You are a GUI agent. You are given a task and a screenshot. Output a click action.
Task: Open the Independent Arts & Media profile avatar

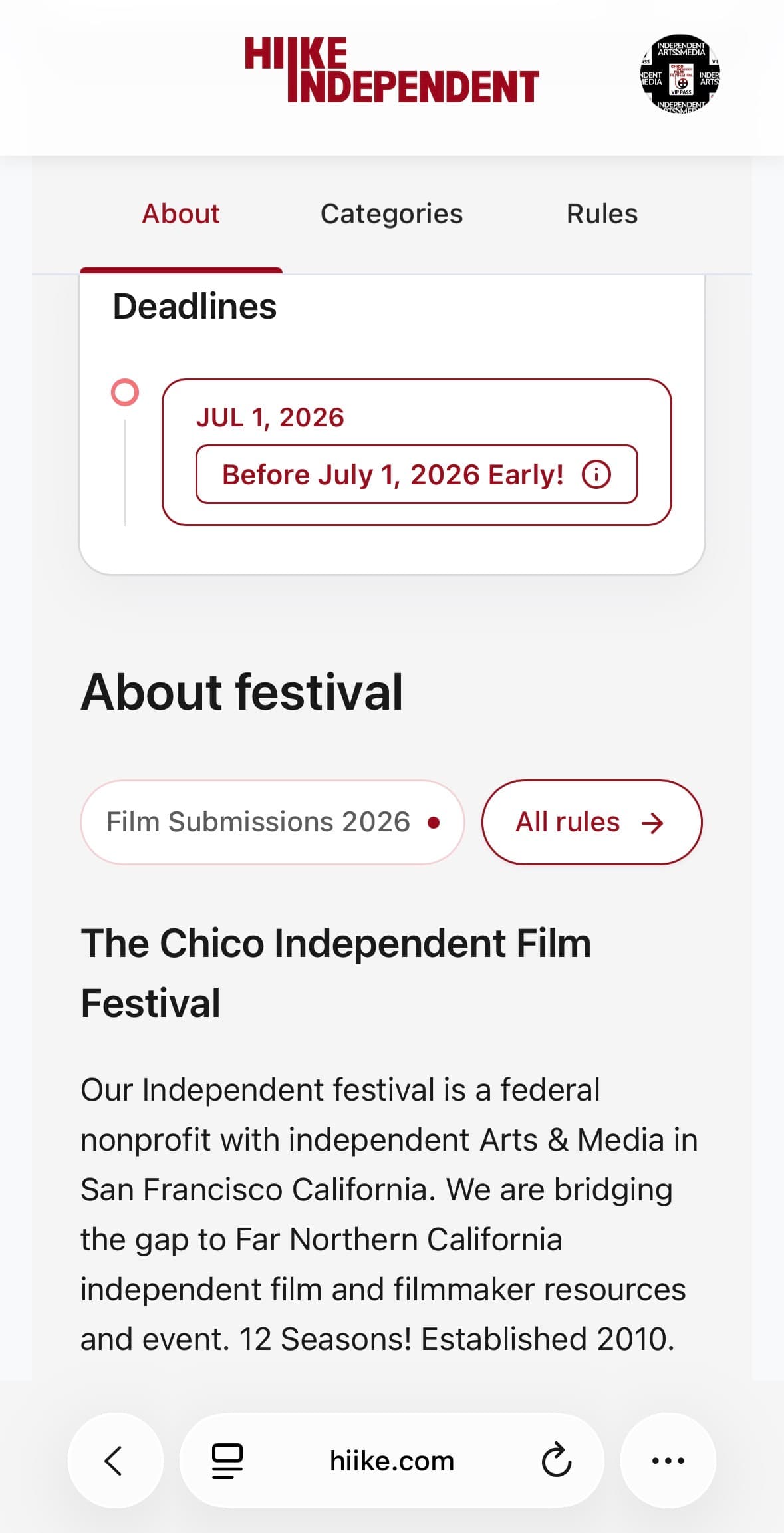pyautogui.click(x=680, y=74)
